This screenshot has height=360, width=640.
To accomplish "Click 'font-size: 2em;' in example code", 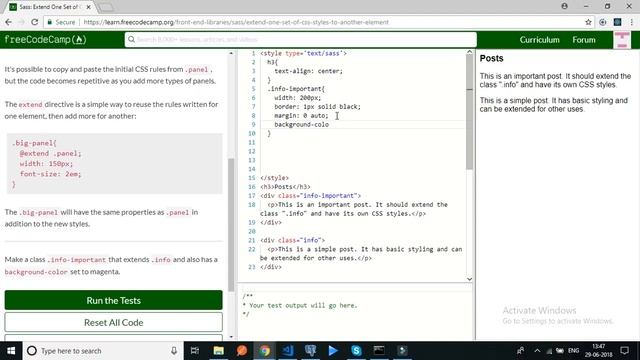I will pyautogui.click(x=51, y=174).
